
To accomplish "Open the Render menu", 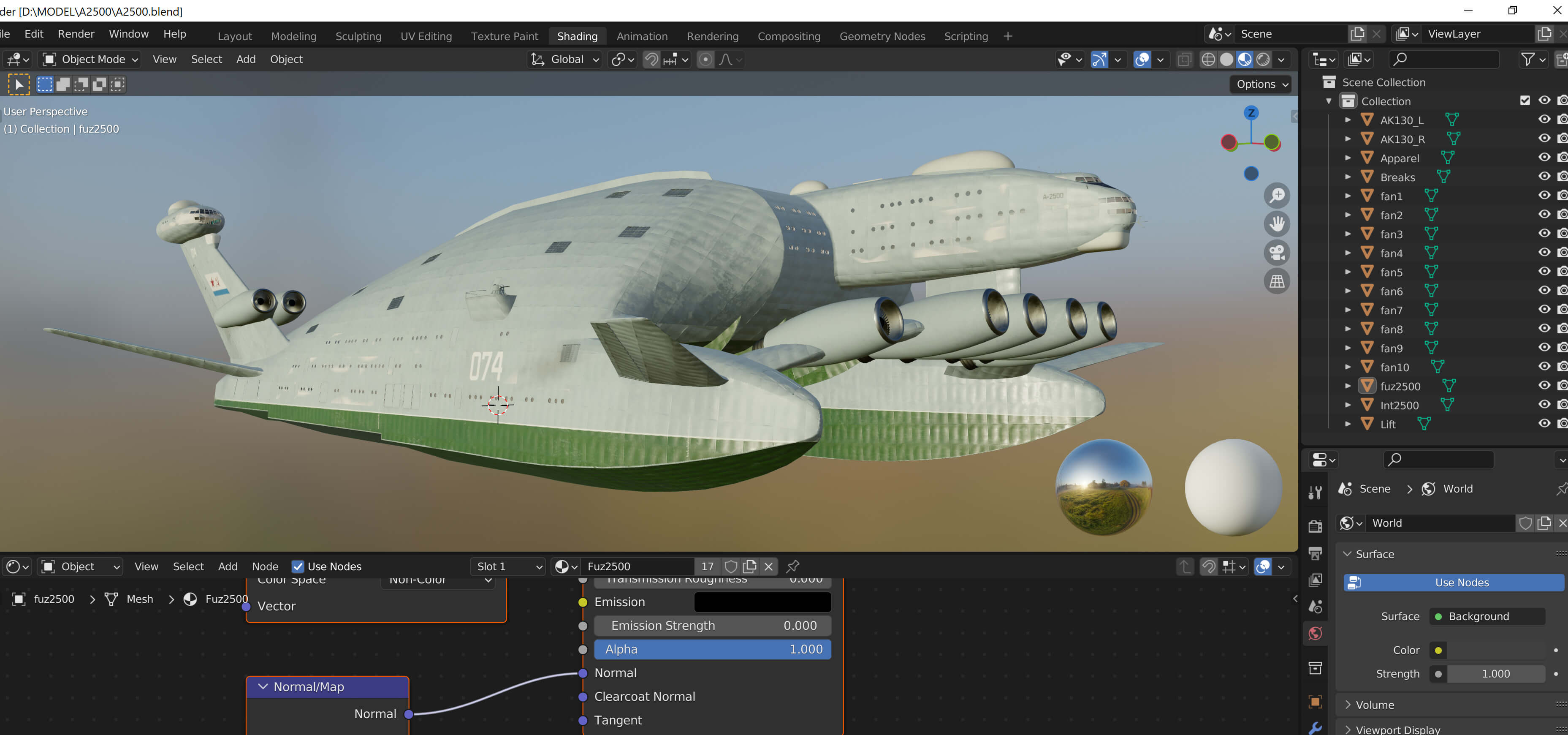I will pyautogui.click(x=76, y=34).
